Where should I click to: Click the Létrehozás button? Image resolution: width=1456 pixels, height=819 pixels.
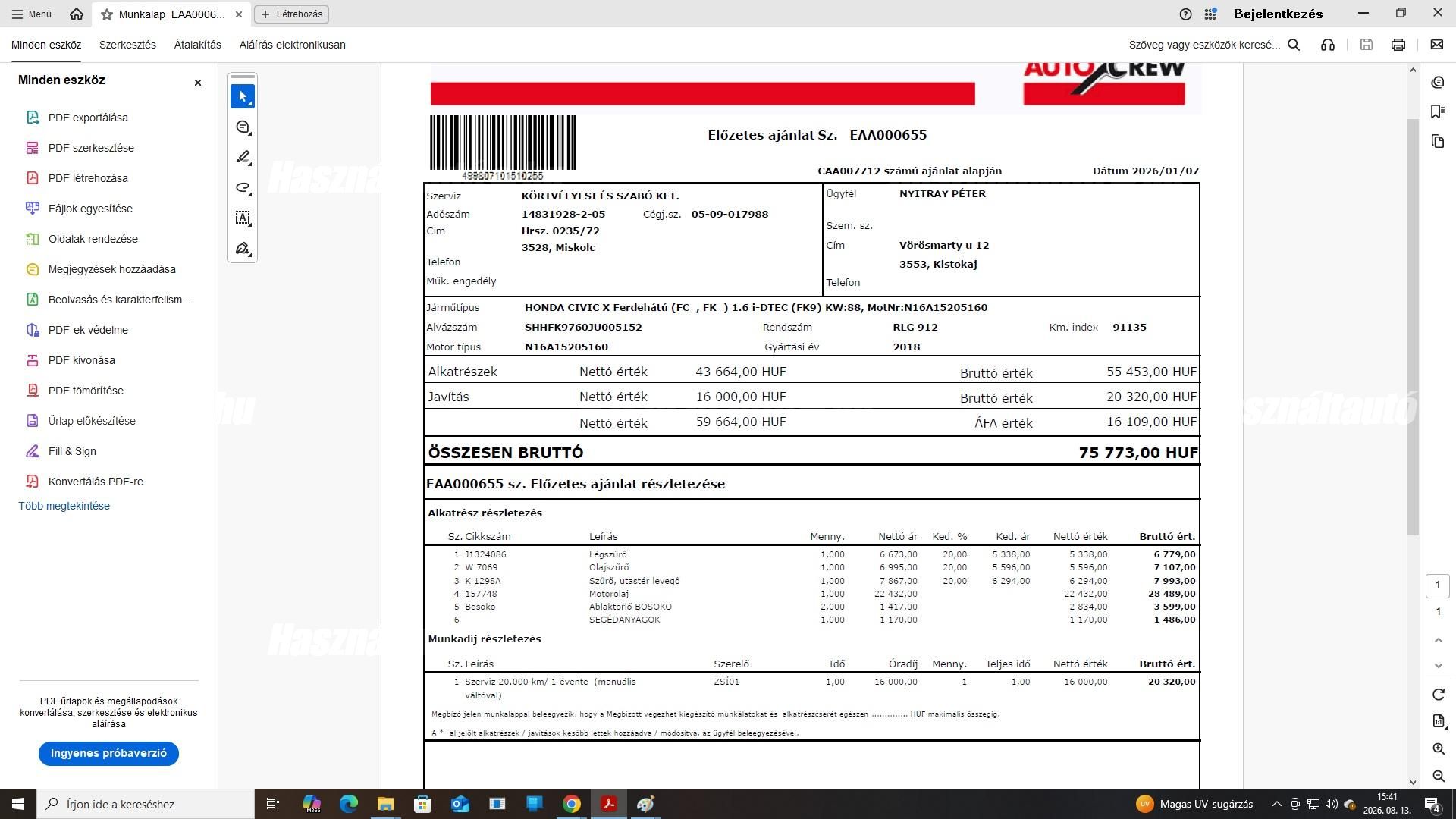[x=292, y=14]
